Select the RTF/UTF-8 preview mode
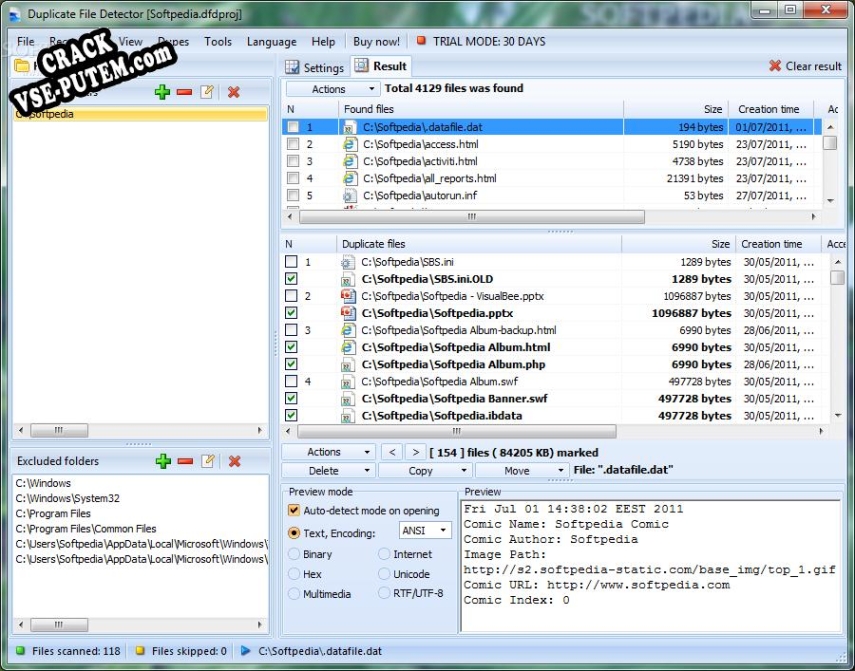 (384, 593)
